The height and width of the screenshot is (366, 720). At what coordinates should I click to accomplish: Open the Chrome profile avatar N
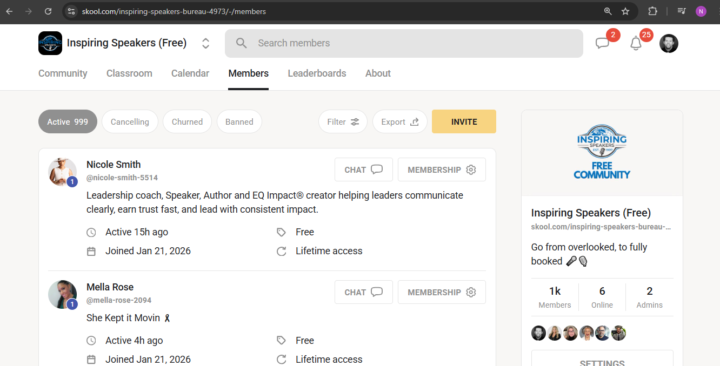701,11
